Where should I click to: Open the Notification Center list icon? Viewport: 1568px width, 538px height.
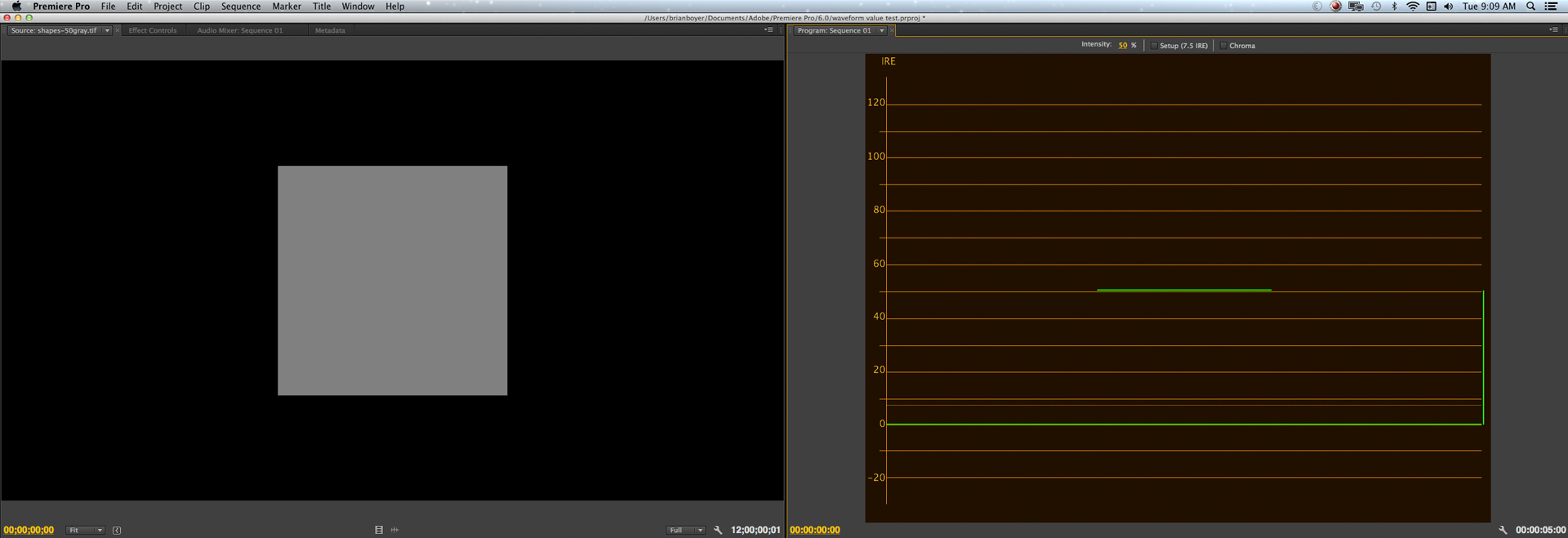(x=1551, y=7)
